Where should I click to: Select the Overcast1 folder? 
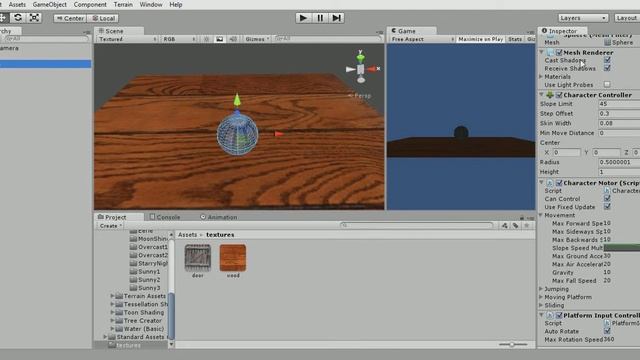pos(149,247)
